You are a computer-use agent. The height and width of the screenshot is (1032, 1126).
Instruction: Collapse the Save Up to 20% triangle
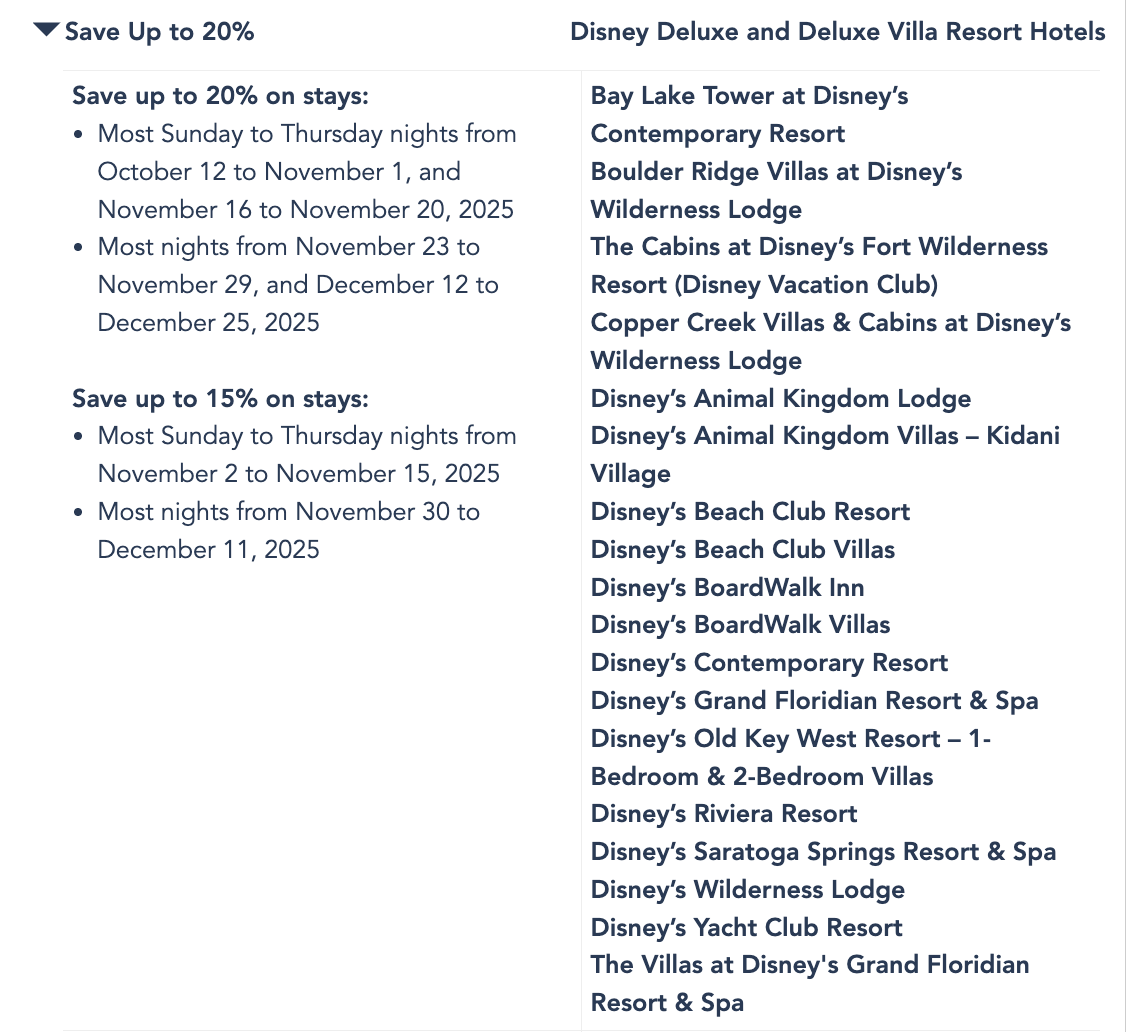46,30
